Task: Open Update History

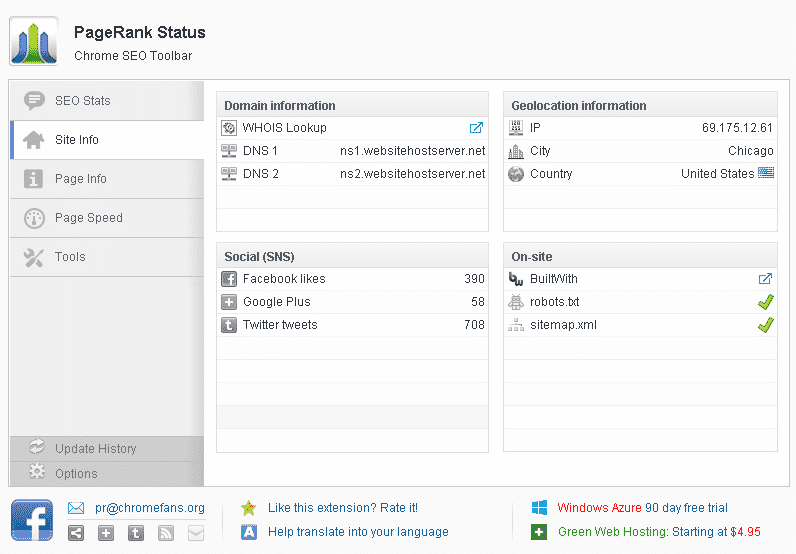Action: (x=107, y=448)
